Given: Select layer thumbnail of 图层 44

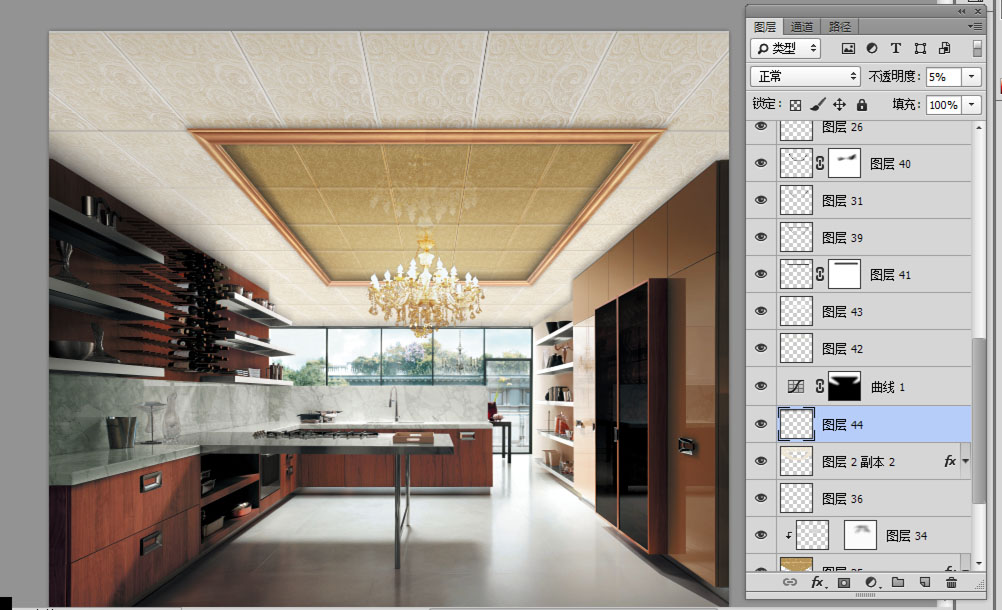Looking at the screenshot, I should [x=796, y=424].
